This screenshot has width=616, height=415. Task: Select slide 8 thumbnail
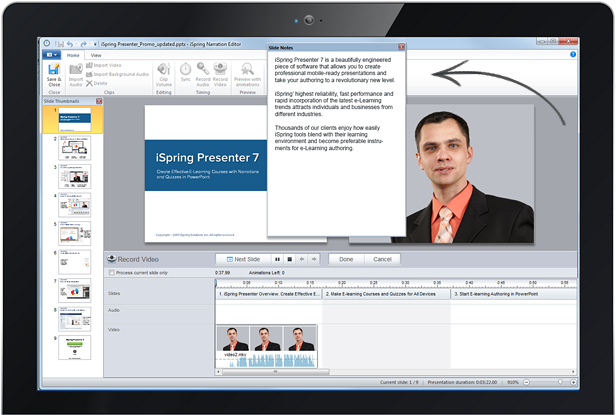[x=75, y=319]
